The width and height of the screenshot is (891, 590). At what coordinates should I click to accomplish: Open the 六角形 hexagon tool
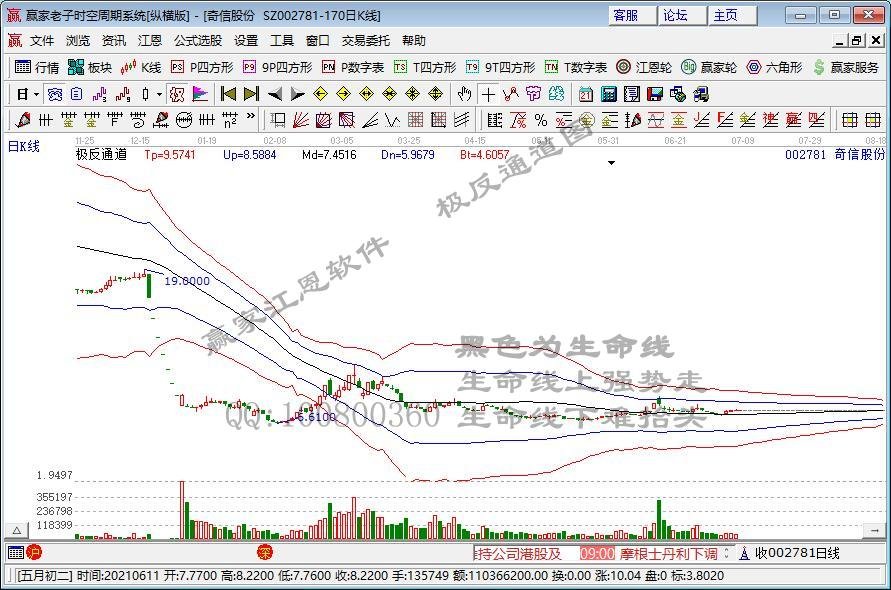pos(774,68)
